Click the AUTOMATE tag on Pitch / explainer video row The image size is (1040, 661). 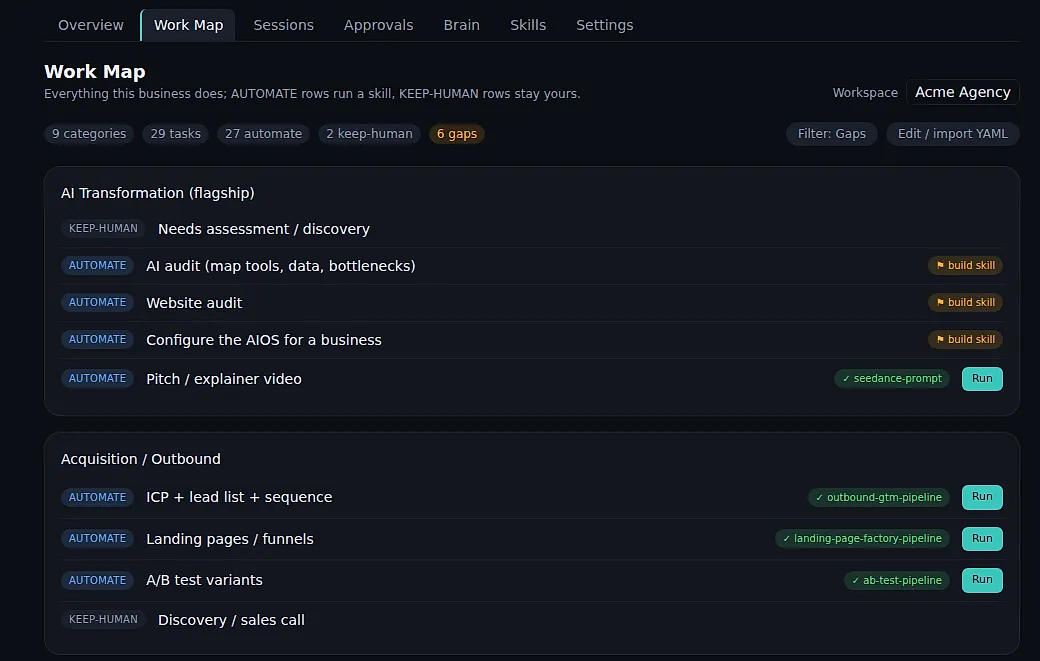pyautogui.click(x=97, y=379)
